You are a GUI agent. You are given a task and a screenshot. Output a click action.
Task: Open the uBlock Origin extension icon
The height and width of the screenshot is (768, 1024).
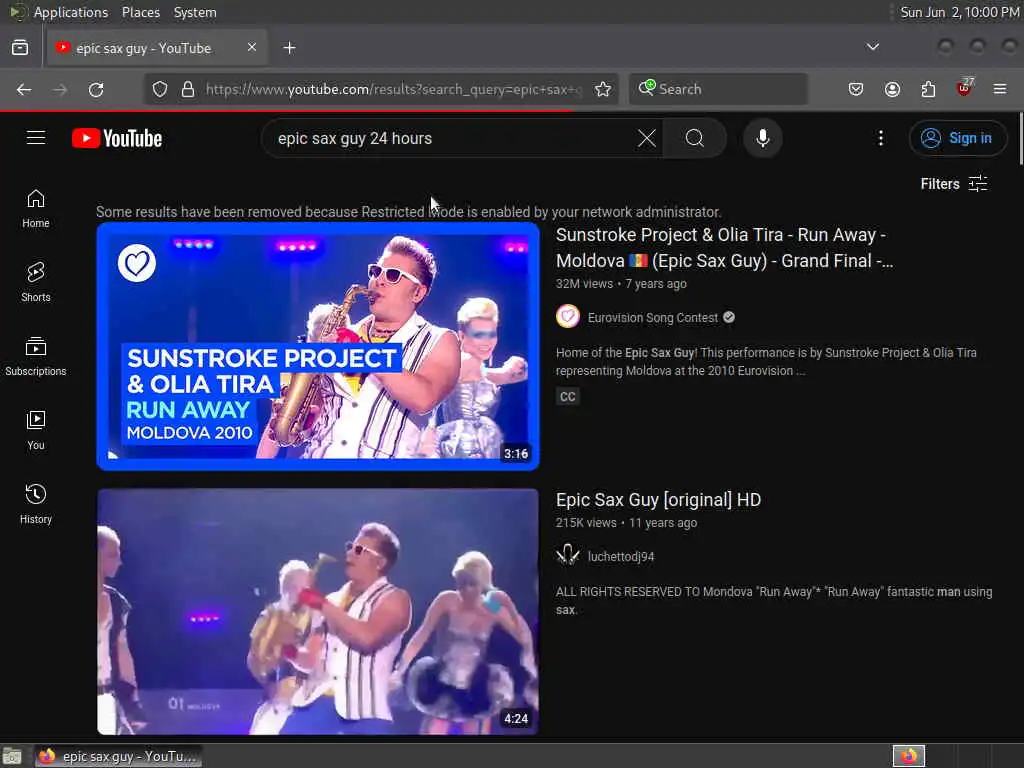965,88
